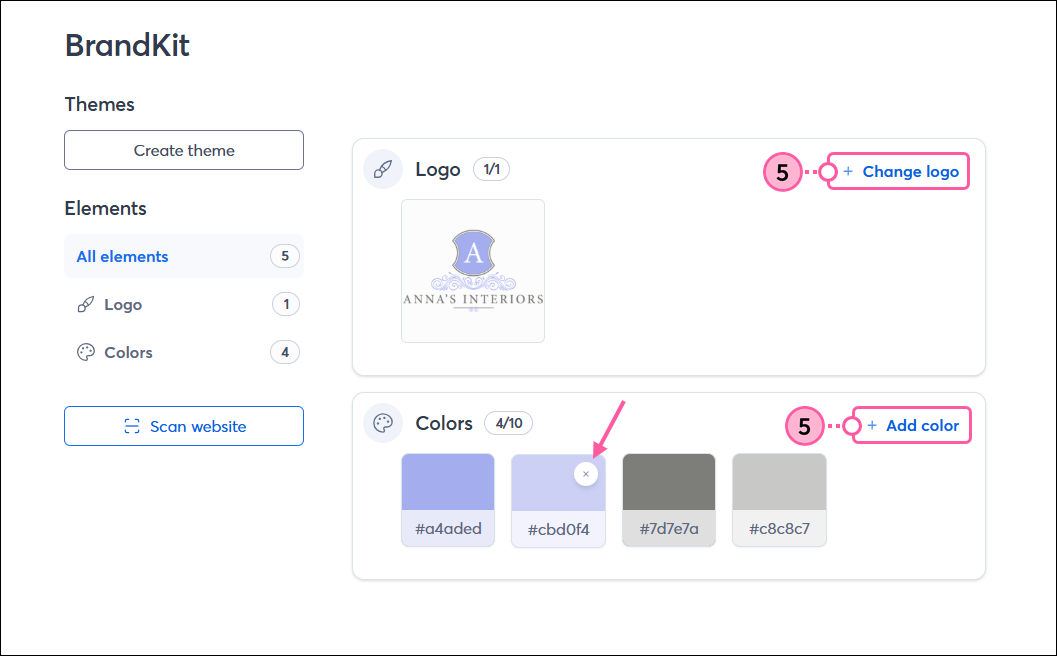This screenshot has height=656, width=1057.
Task: Click Add color in the Colors section
Action: click(919, 425)
